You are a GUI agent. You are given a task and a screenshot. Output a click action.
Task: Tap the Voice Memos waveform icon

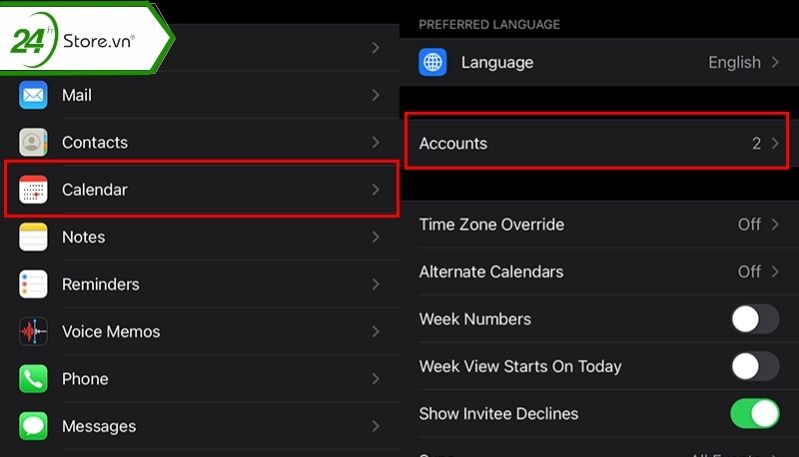click(33, 332)
